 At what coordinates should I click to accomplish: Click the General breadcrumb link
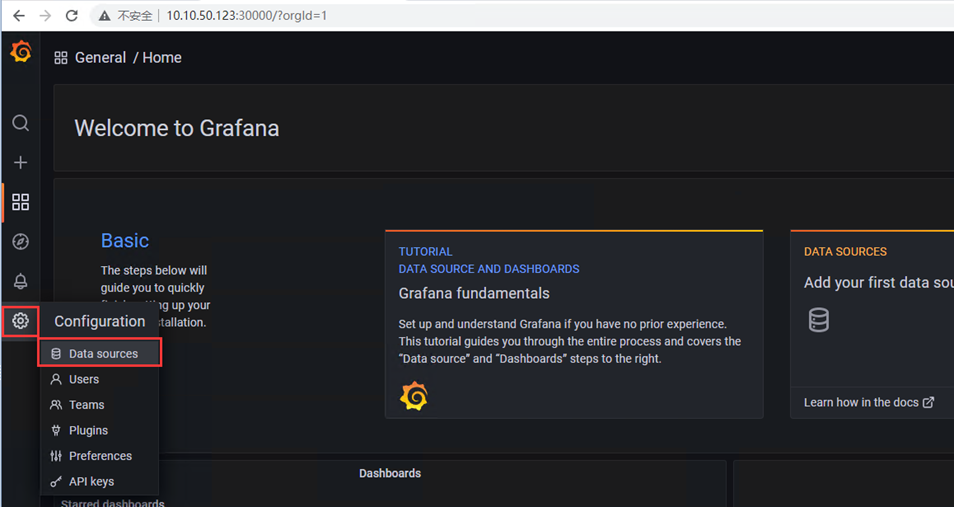pos(100,58)
